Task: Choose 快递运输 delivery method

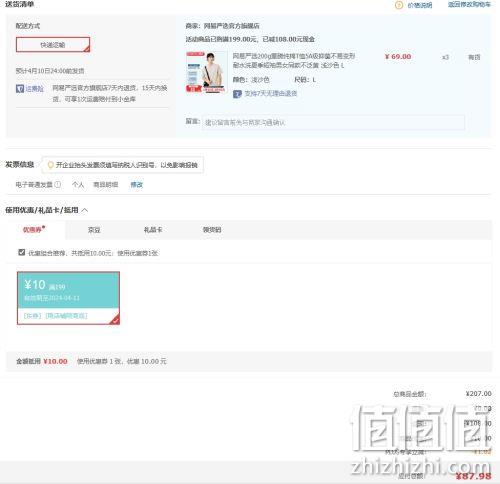Action: [x=53, y=45]
